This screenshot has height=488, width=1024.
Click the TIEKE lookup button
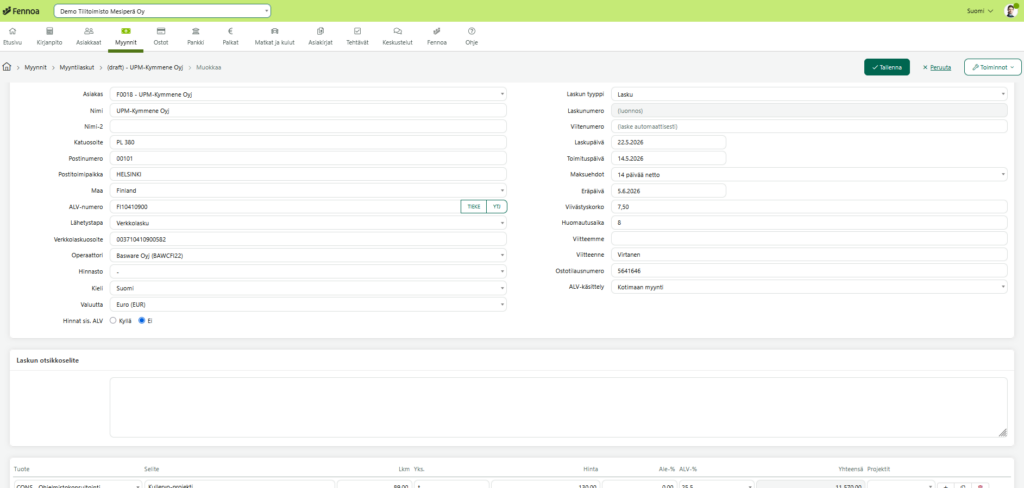tap(473, 206)
